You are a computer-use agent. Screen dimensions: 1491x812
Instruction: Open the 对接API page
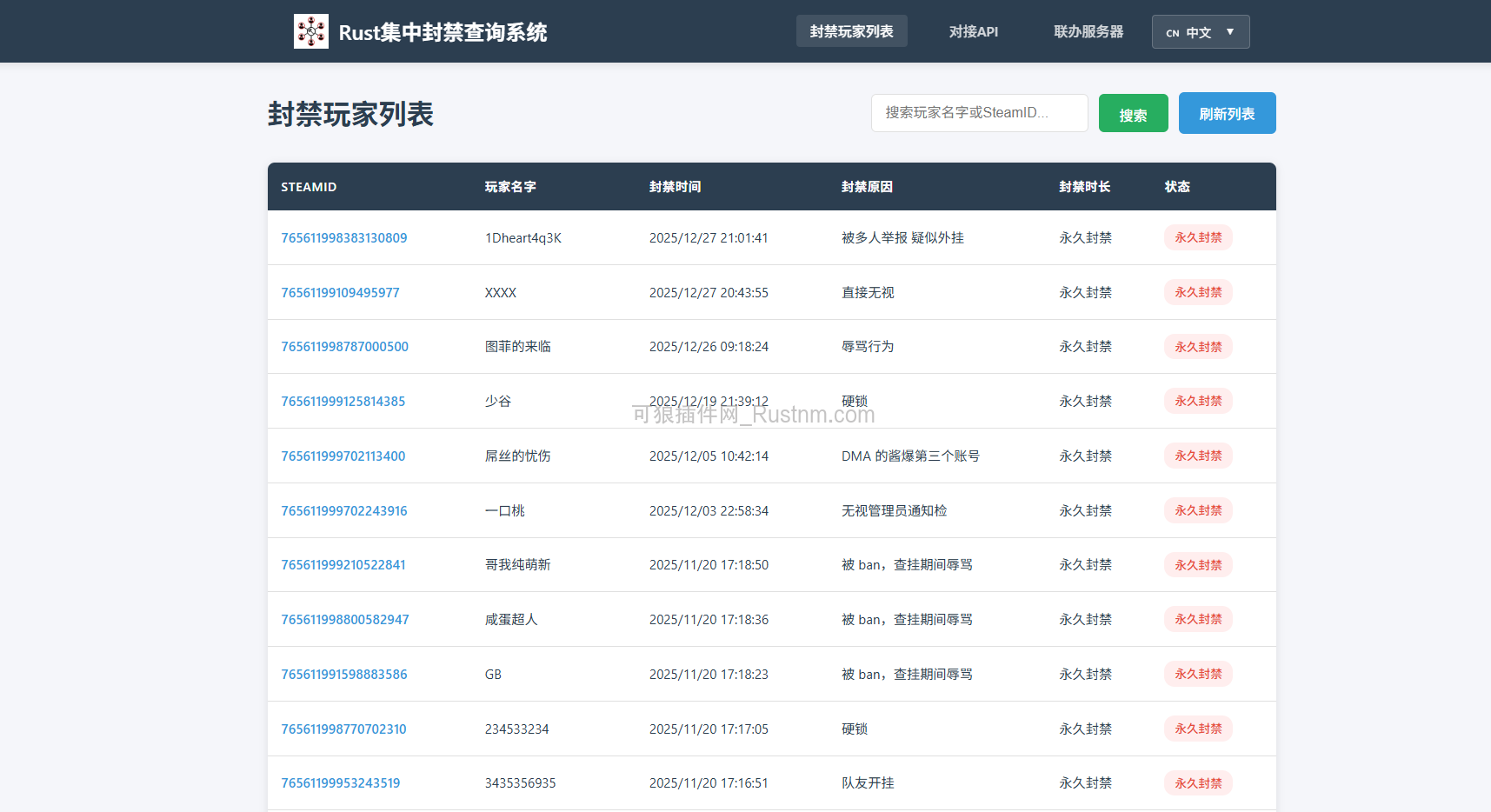tap(974, 31)
